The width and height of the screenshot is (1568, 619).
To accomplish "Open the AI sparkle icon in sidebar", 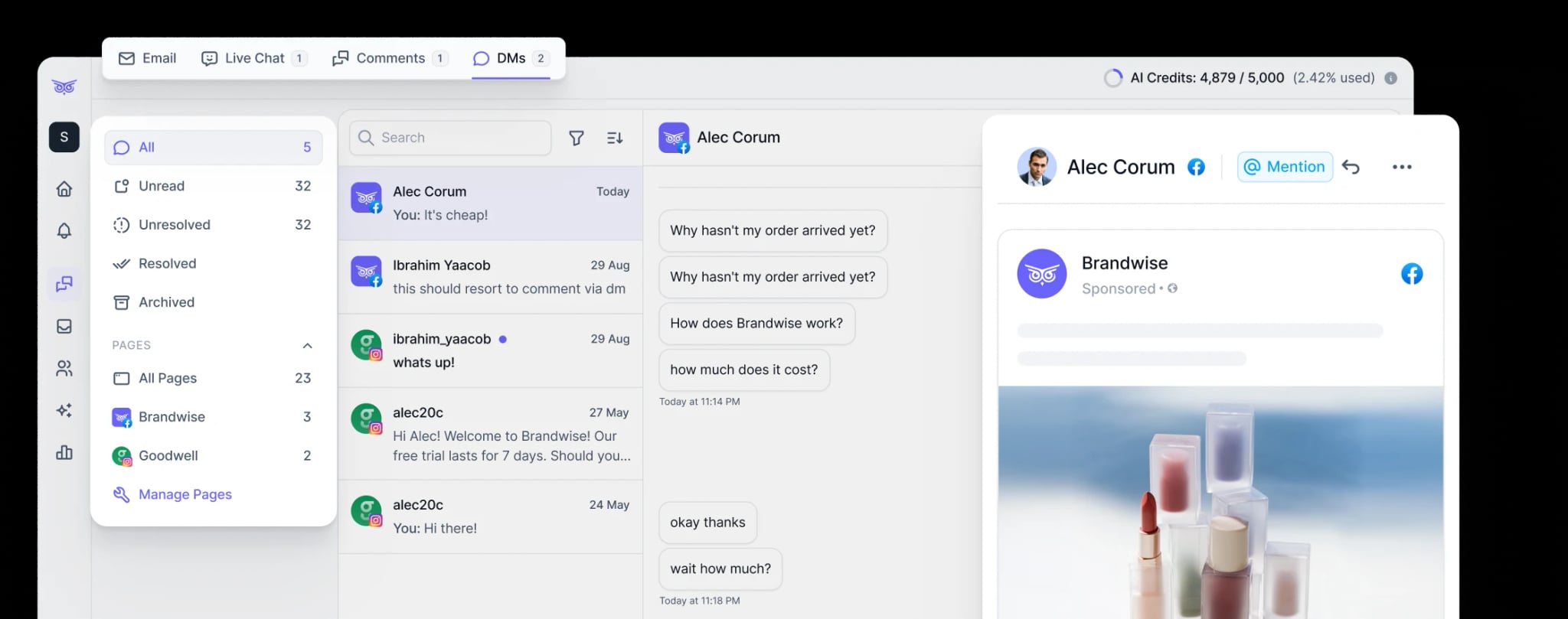I will [64, 410].
